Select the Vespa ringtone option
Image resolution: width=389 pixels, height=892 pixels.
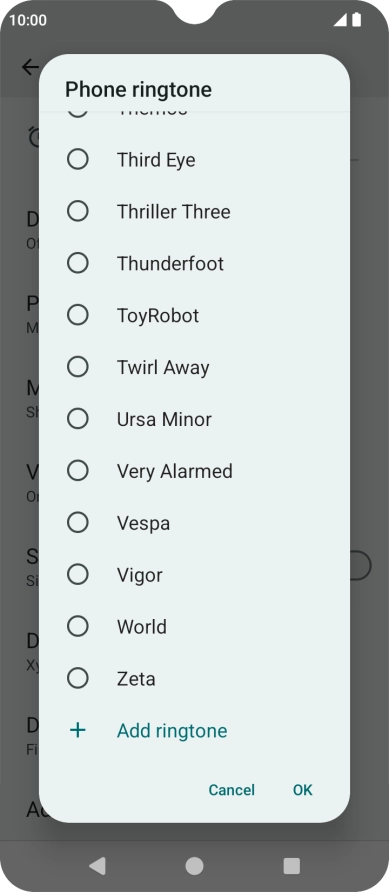tap(194, 522)
